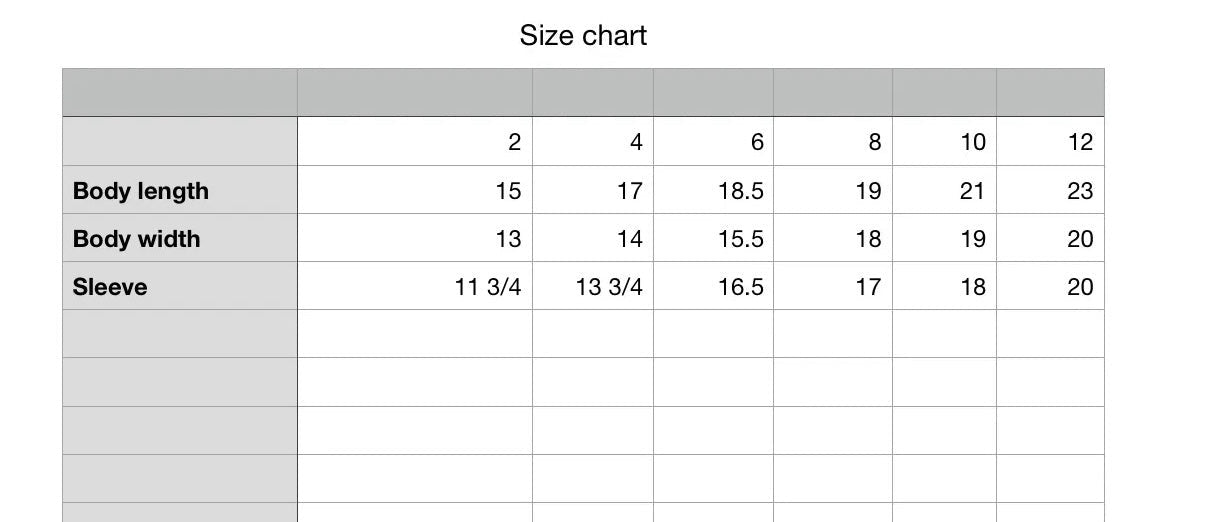Select the Body length row header

[x=180, y=190]
